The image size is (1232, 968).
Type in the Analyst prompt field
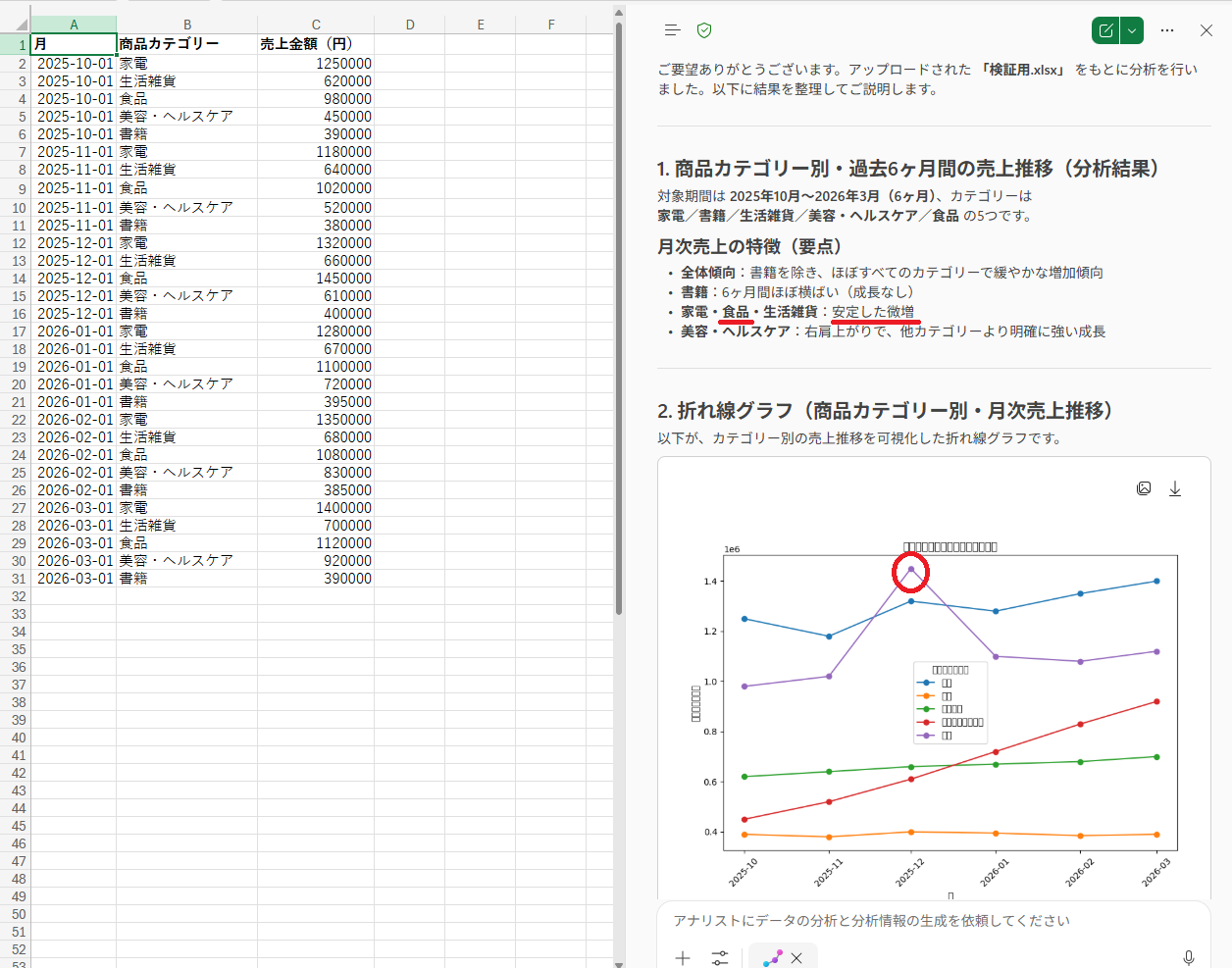[x=922, y=921]
